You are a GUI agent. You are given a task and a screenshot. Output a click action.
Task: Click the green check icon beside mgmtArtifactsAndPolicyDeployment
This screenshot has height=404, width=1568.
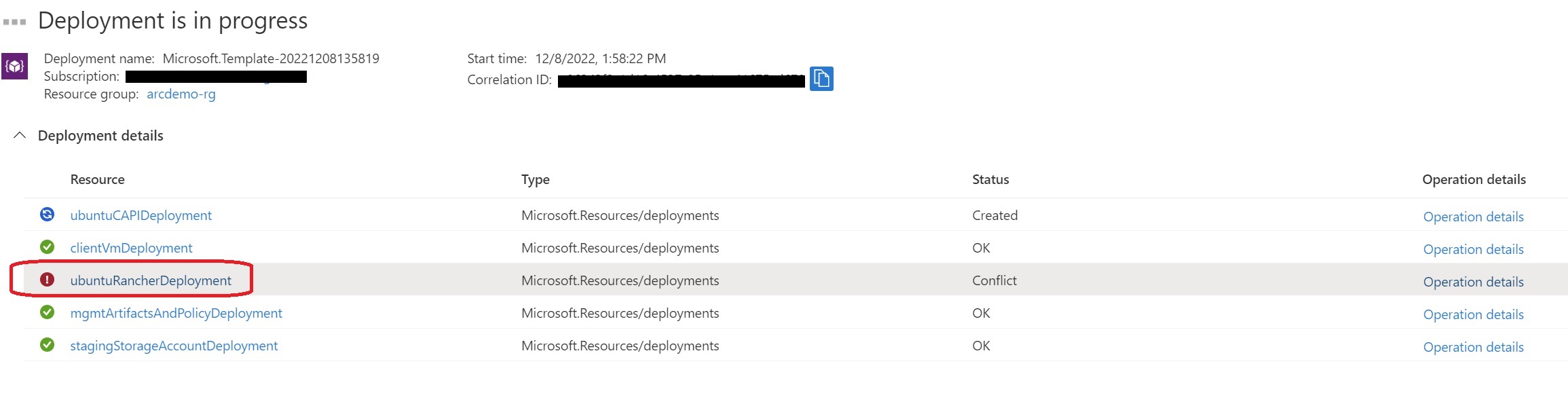[47, 312]
